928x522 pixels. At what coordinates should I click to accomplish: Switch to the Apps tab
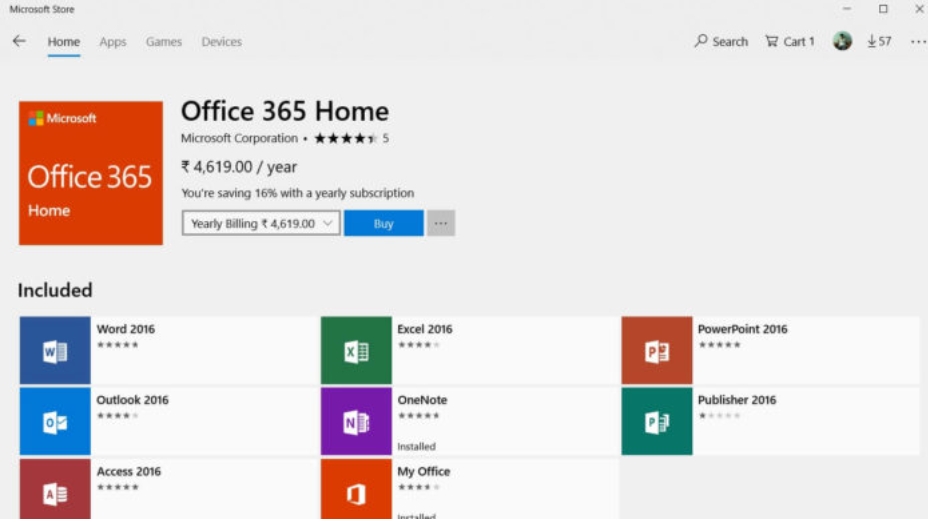[113, 42]
